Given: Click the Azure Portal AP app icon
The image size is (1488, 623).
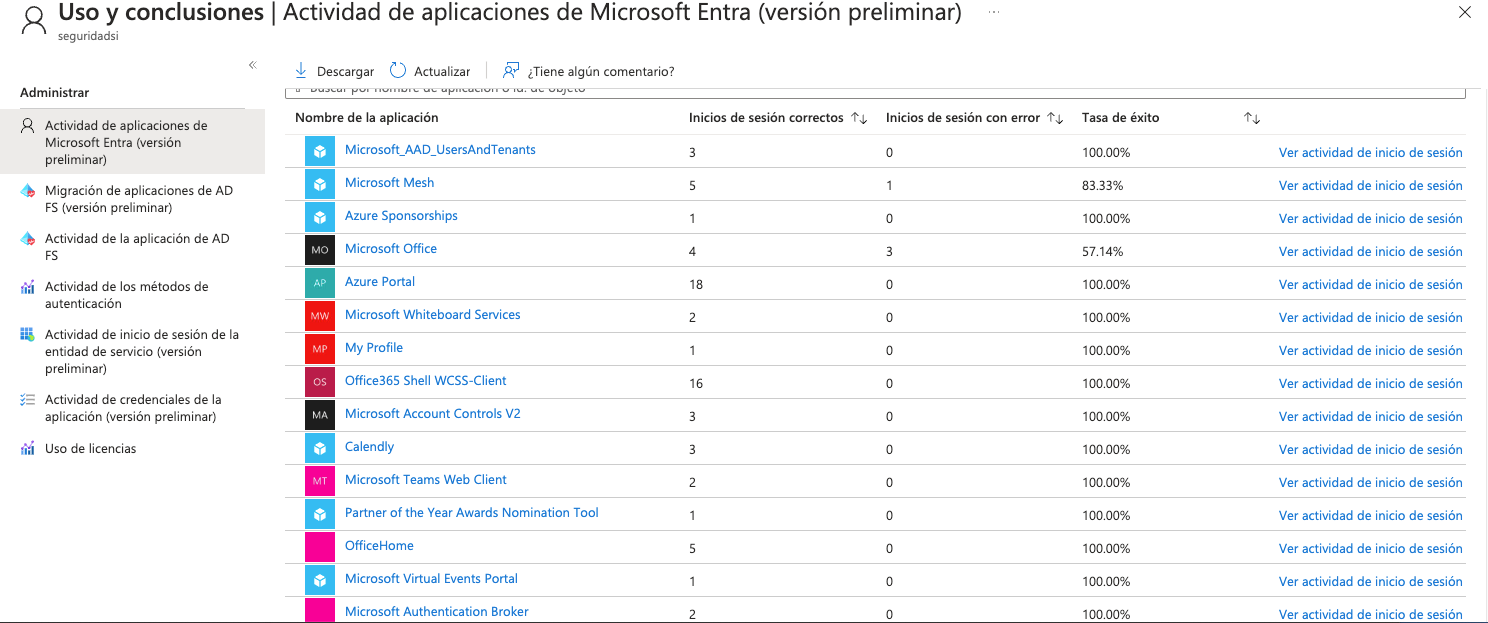Looking at the screenshot, I should pyautogui.click(x=320, y=283).
